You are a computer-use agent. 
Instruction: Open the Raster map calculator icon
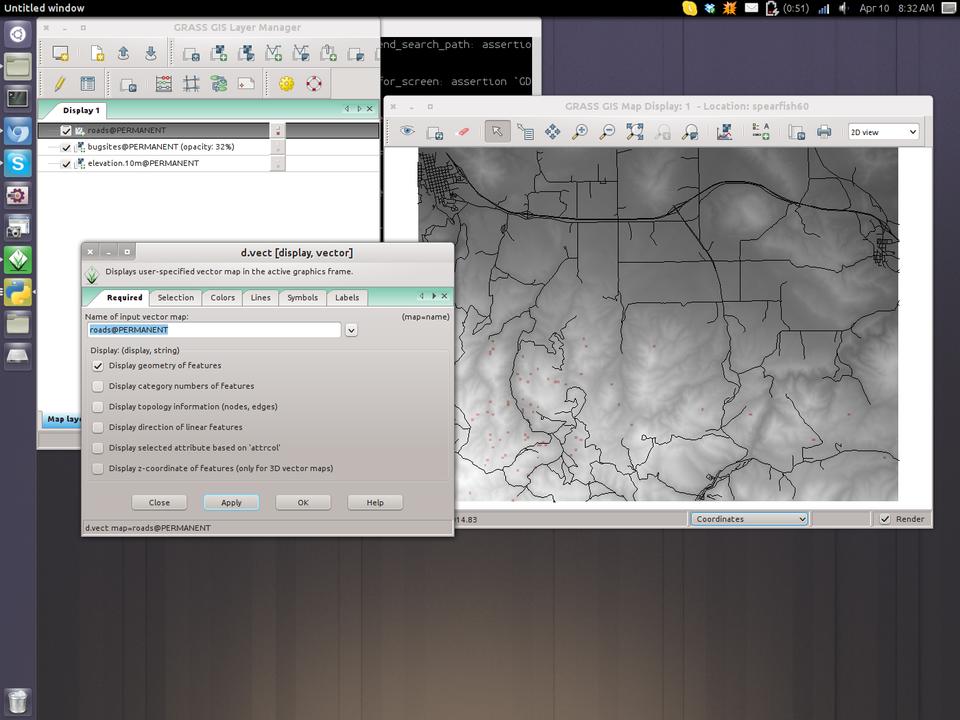tap(164, 84)
